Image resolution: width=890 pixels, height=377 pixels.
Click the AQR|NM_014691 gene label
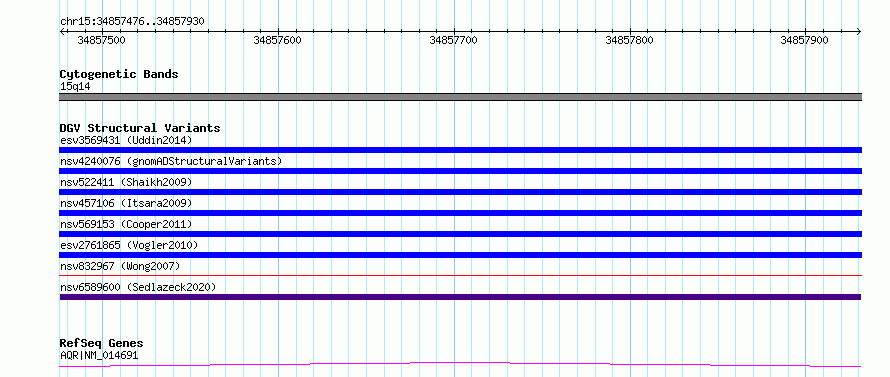coord(99,355)
